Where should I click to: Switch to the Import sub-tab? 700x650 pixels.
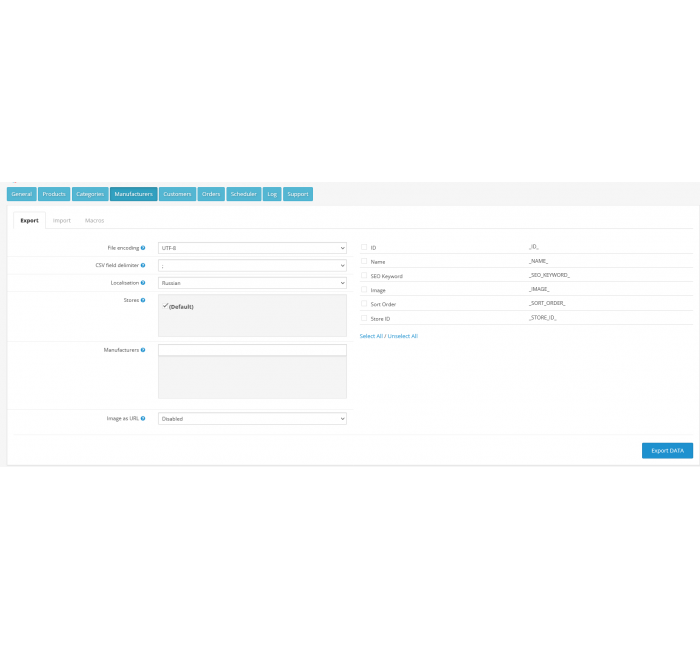tap(62, 221)
